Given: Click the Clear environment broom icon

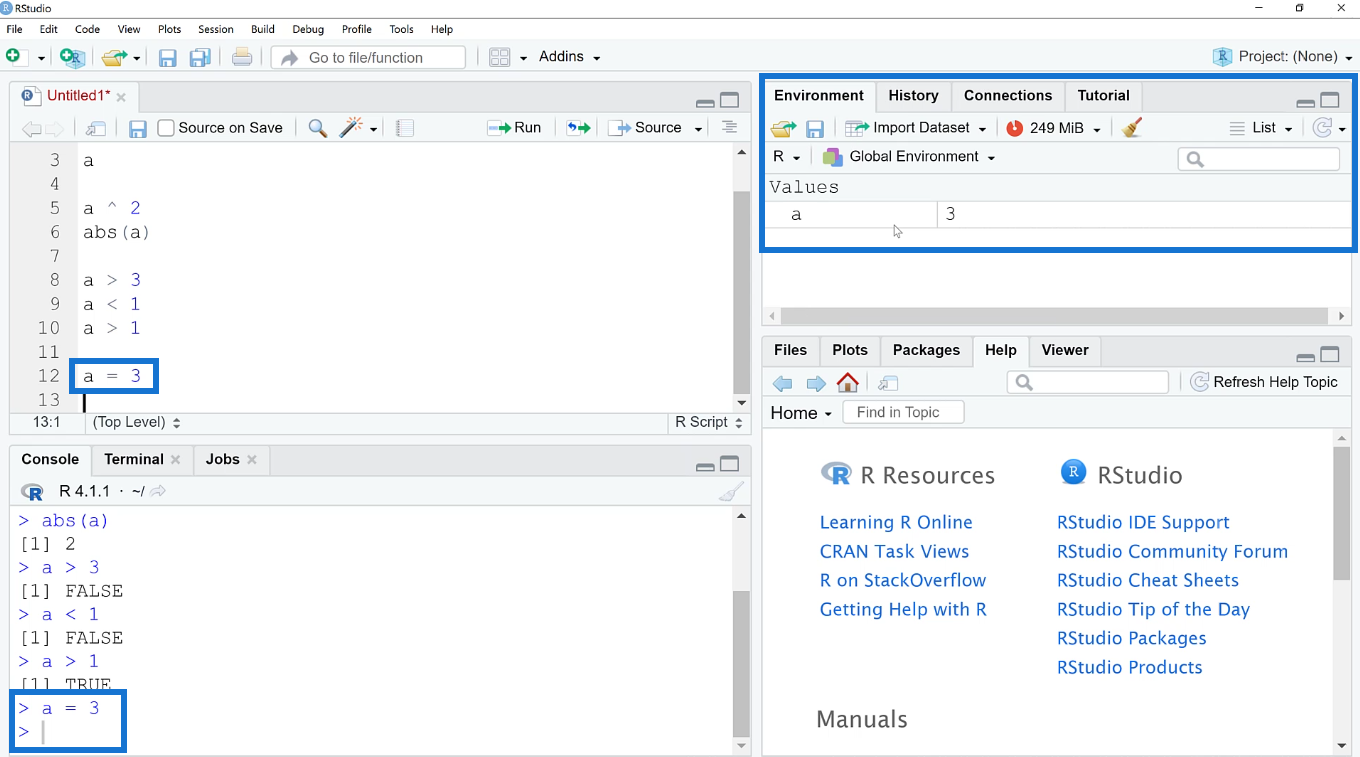Looking at the screenshot, I should pos(1132,127).
